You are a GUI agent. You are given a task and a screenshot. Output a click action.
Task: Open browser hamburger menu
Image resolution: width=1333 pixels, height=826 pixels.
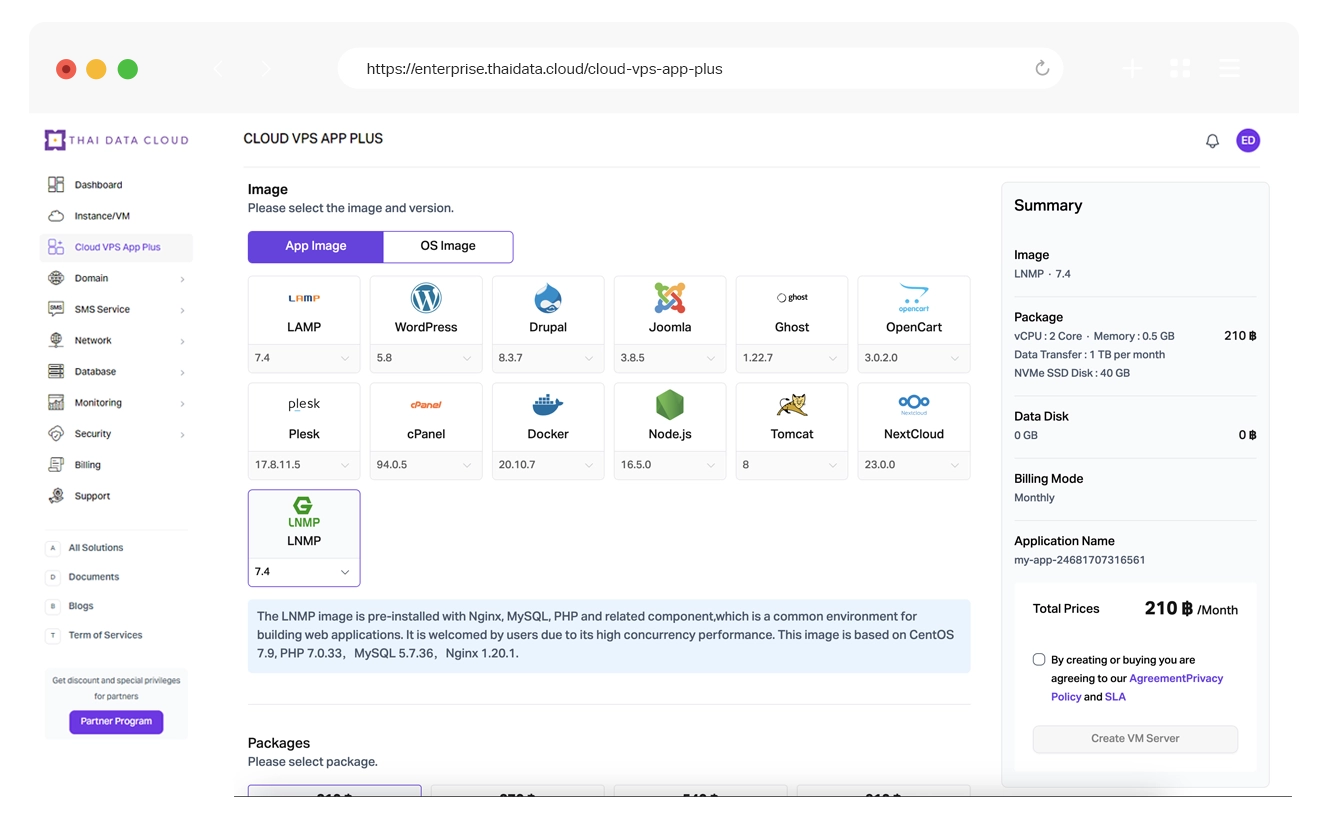1229,68
